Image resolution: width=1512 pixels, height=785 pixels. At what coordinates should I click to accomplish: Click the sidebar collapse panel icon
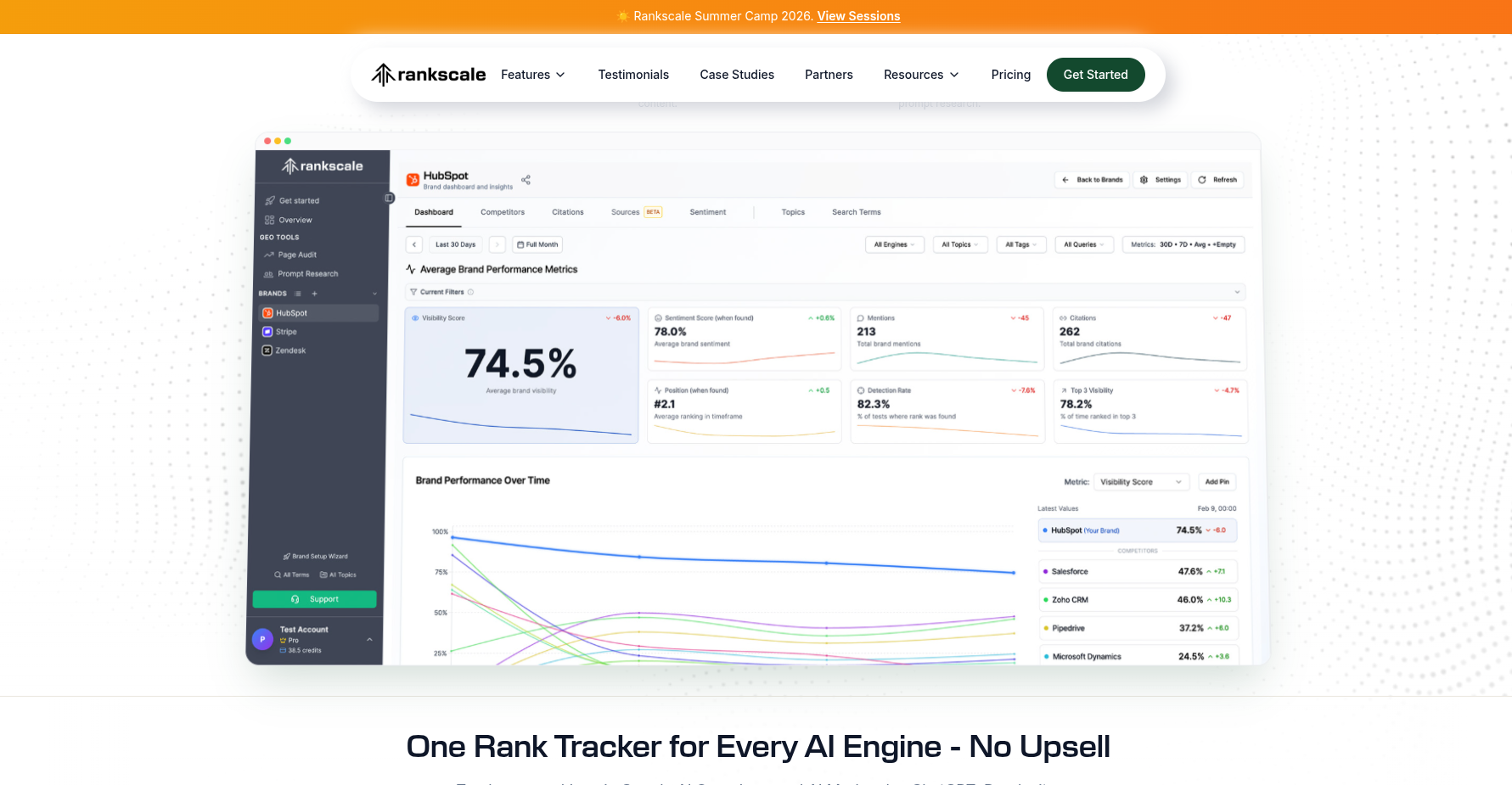tap(389, 198)
